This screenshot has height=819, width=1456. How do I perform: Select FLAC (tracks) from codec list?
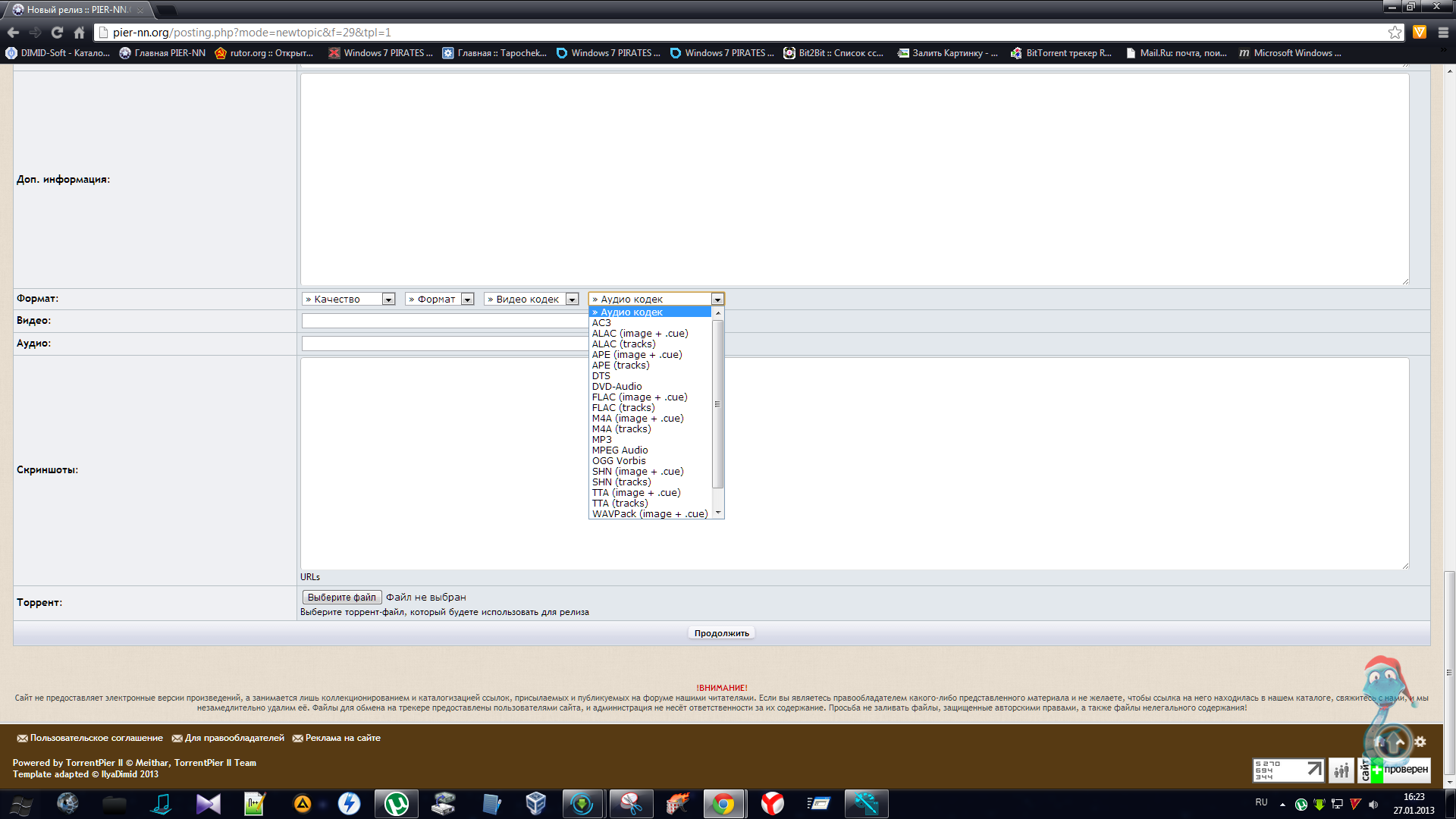tap(623, 408)
